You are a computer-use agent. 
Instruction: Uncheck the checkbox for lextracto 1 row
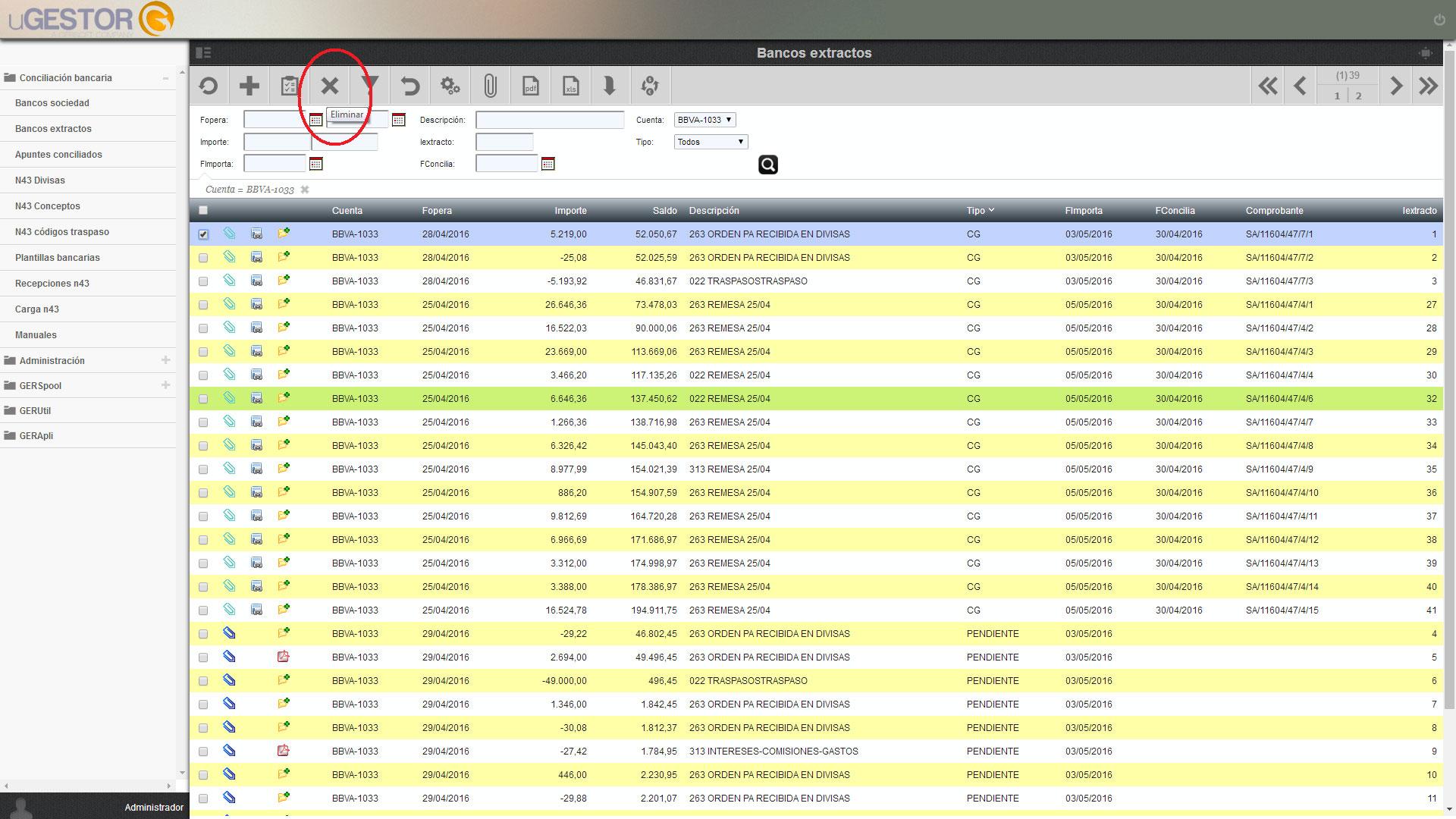pyautogui.click(x=203, y=234)
